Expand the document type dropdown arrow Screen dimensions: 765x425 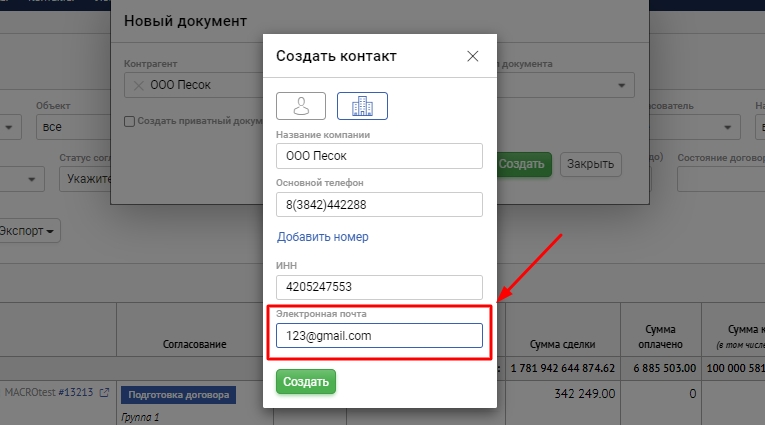623,86
